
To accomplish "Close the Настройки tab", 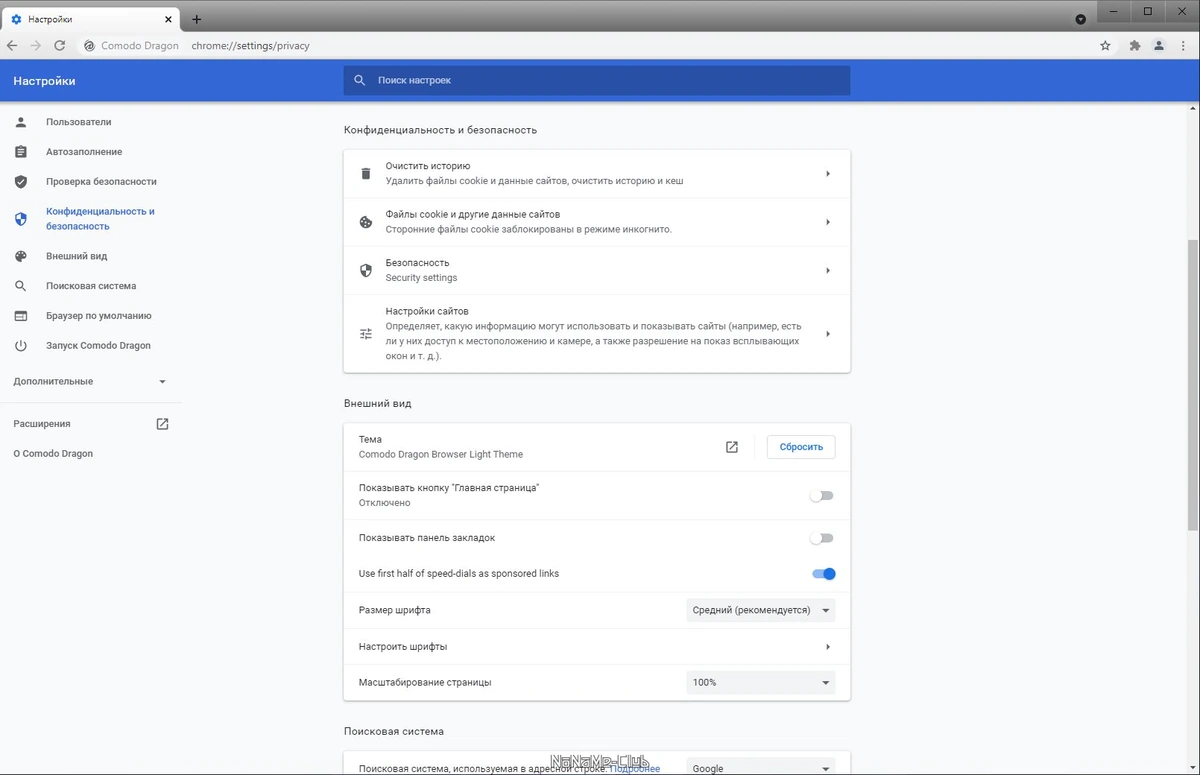I will coord(169,19).
